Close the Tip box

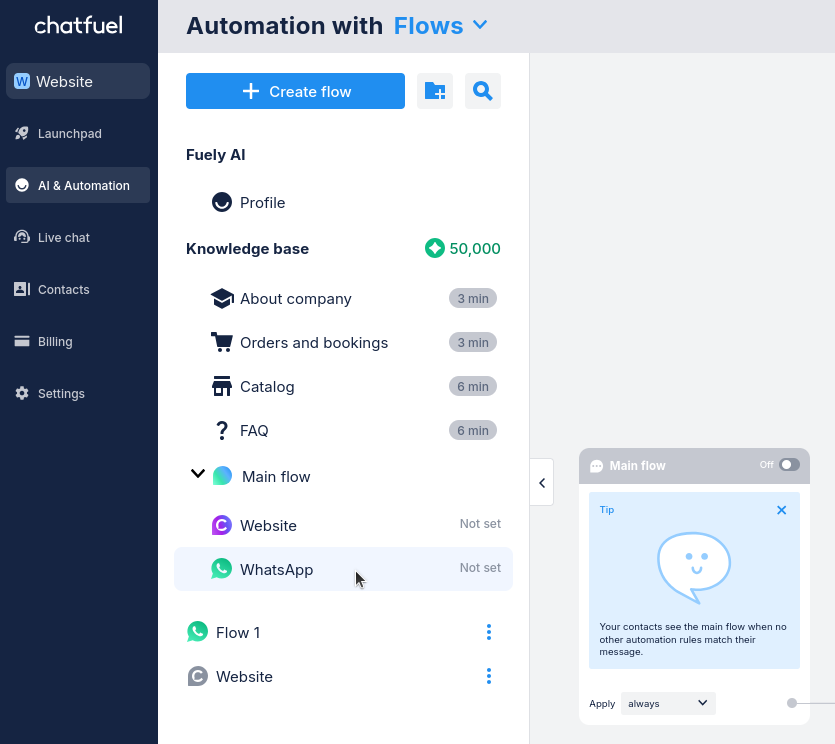(782, 510)
